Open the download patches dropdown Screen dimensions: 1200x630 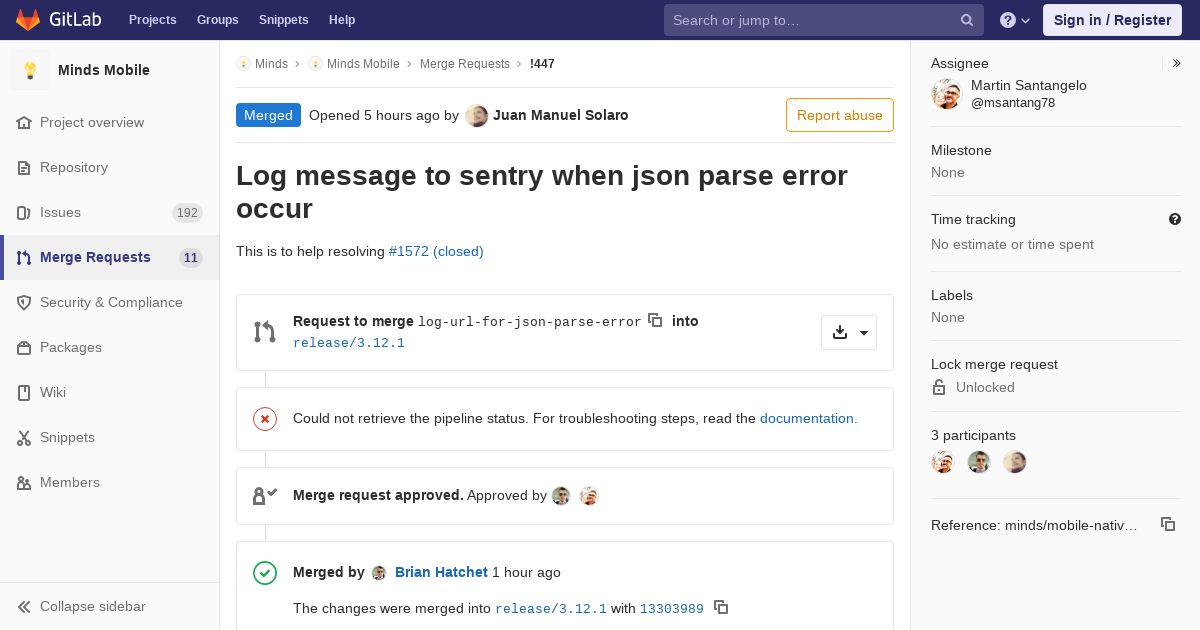click(x=849, y=333)
